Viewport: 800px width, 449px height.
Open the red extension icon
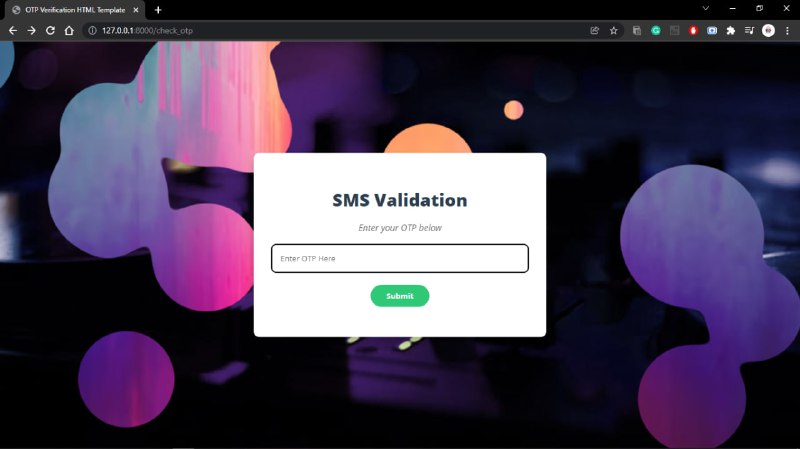(x=693, y=31)
